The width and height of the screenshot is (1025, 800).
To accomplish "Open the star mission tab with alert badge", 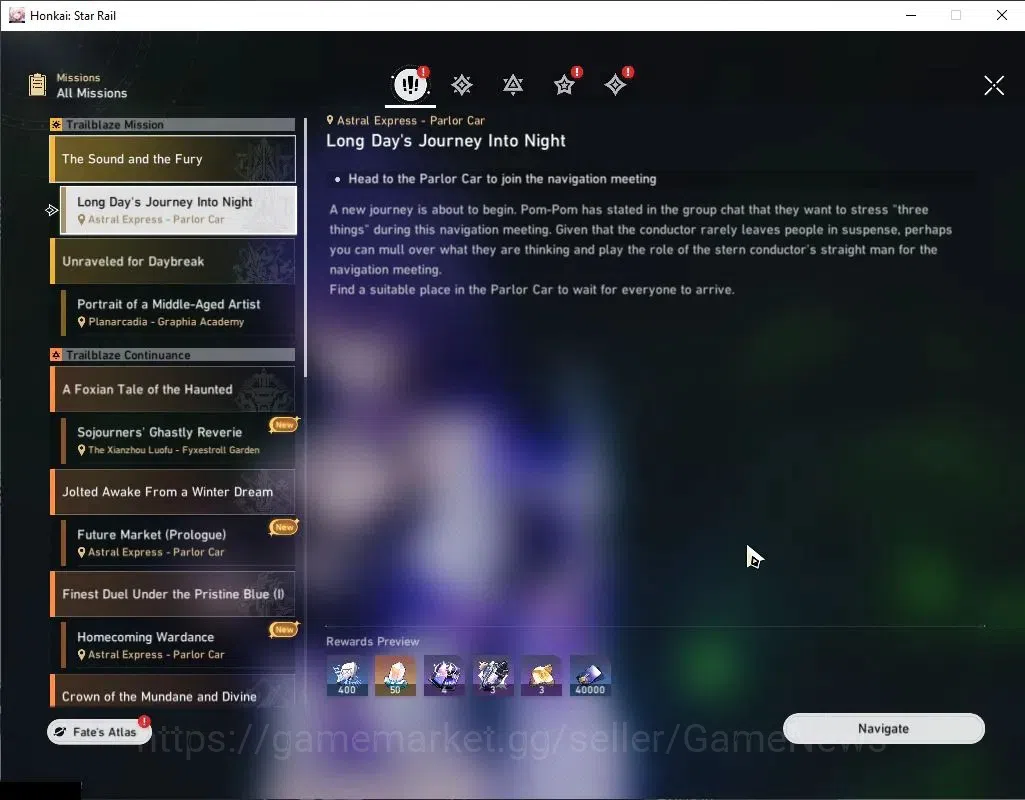I will [x=564, y=84].
